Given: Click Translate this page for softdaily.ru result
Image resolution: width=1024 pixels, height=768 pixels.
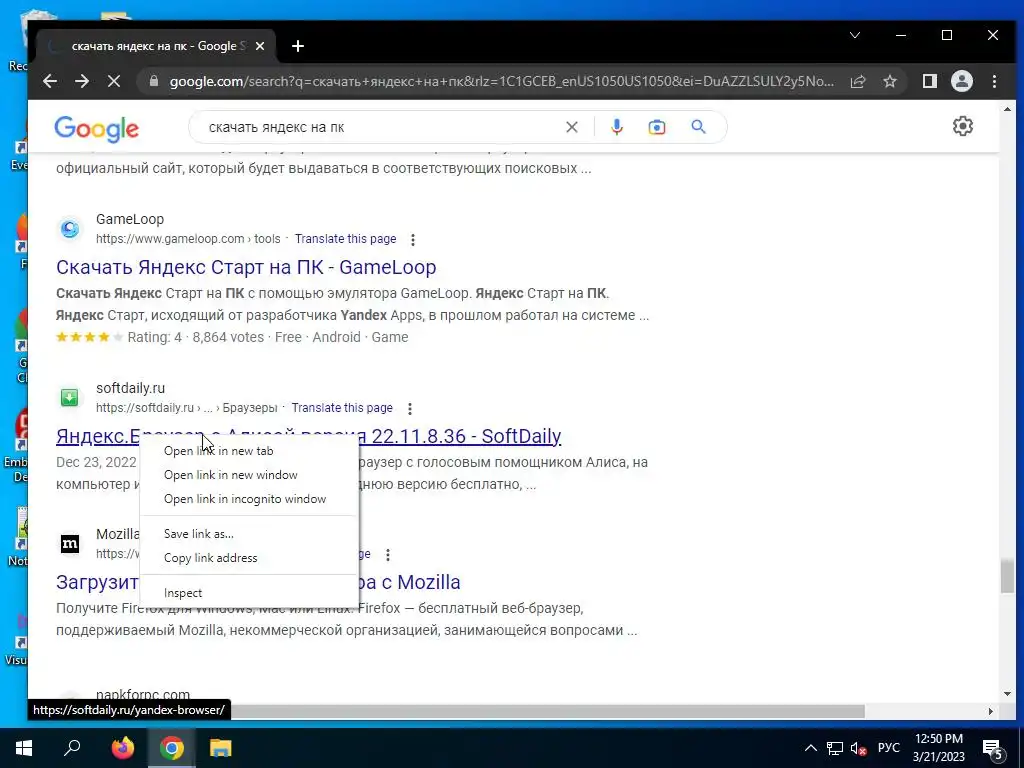Looking at the screenshot, I should tap(342, 408).
